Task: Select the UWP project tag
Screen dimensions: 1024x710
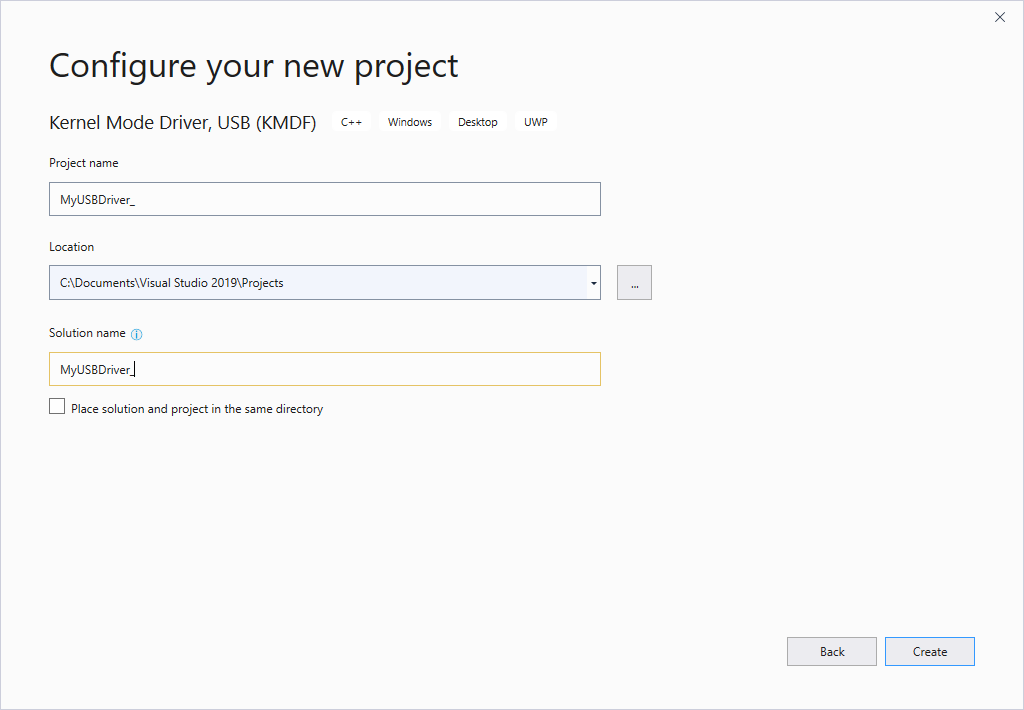Action: 536,121
